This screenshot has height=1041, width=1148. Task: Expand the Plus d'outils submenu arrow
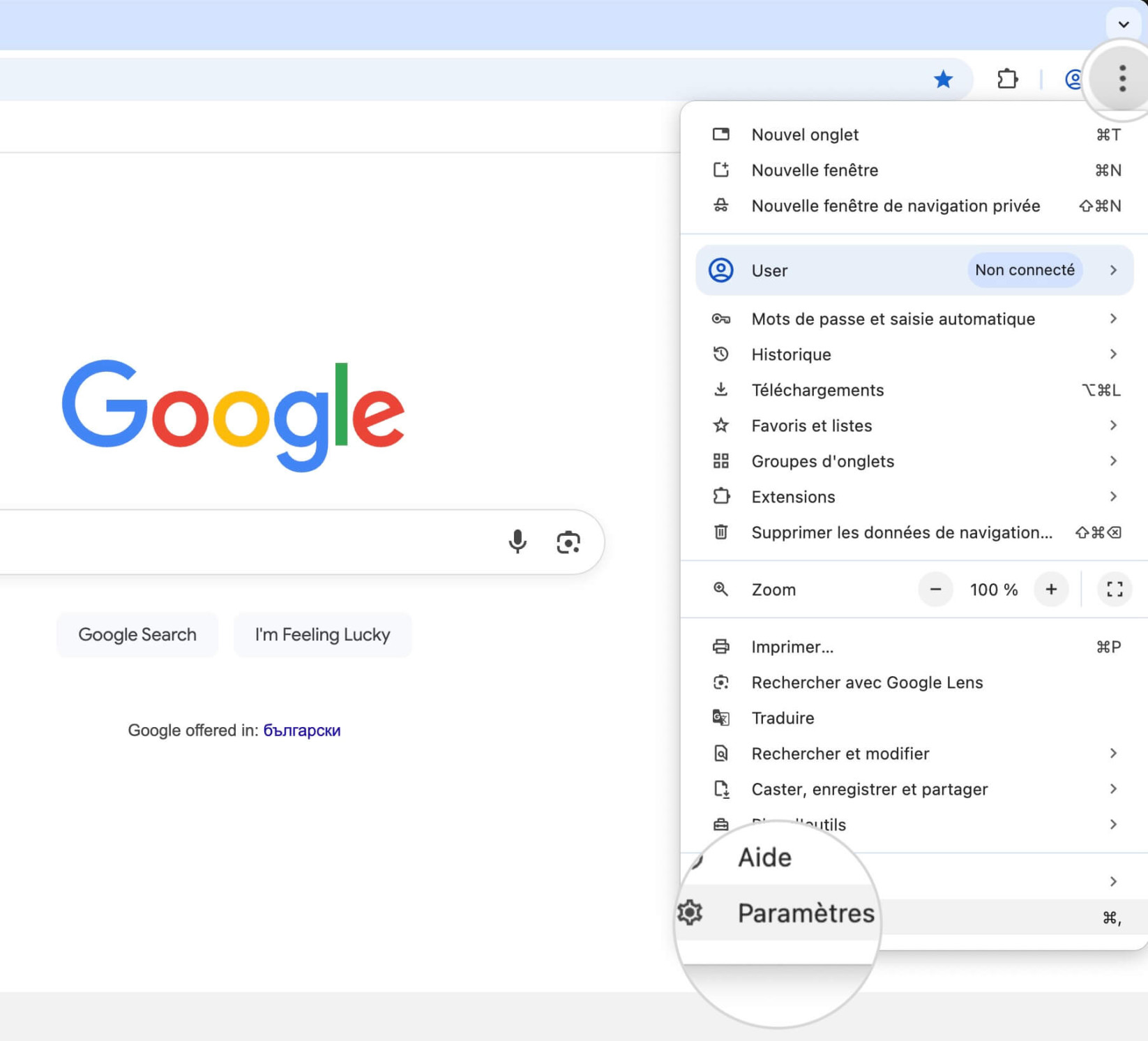click(x=1113, y=825)
